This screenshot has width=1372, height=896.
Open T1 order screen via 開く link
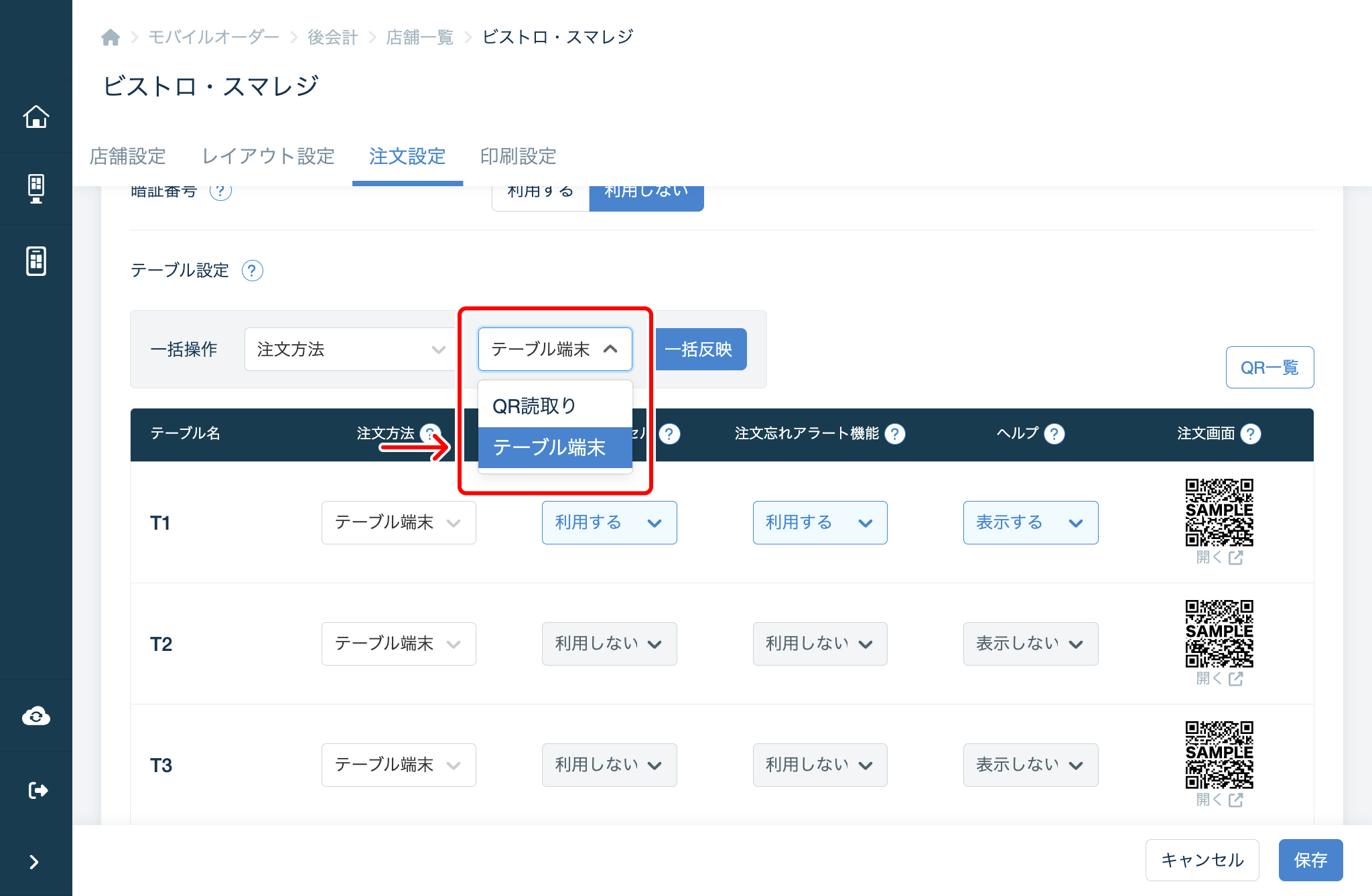pos(1219,558)
